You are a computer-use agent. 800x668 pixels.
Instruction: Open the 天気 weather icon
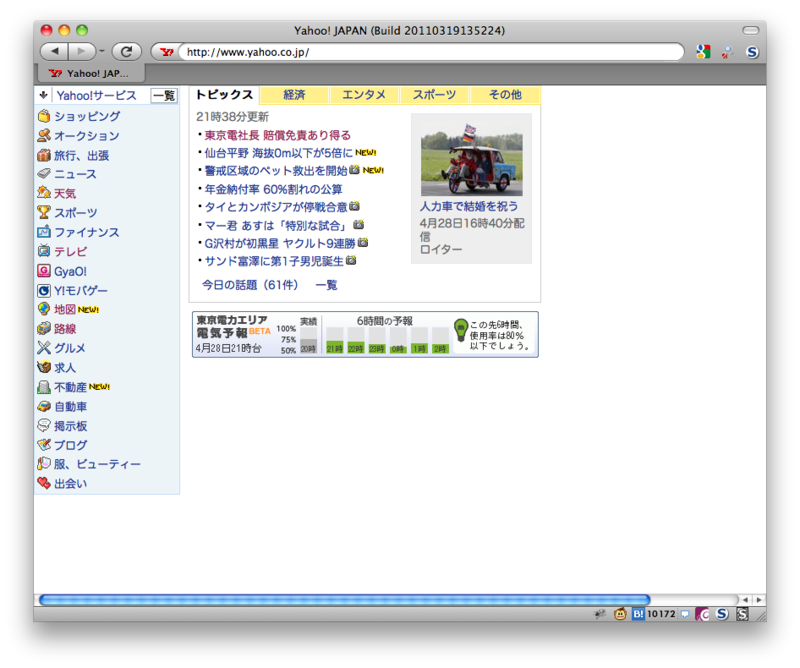point(44,192)
